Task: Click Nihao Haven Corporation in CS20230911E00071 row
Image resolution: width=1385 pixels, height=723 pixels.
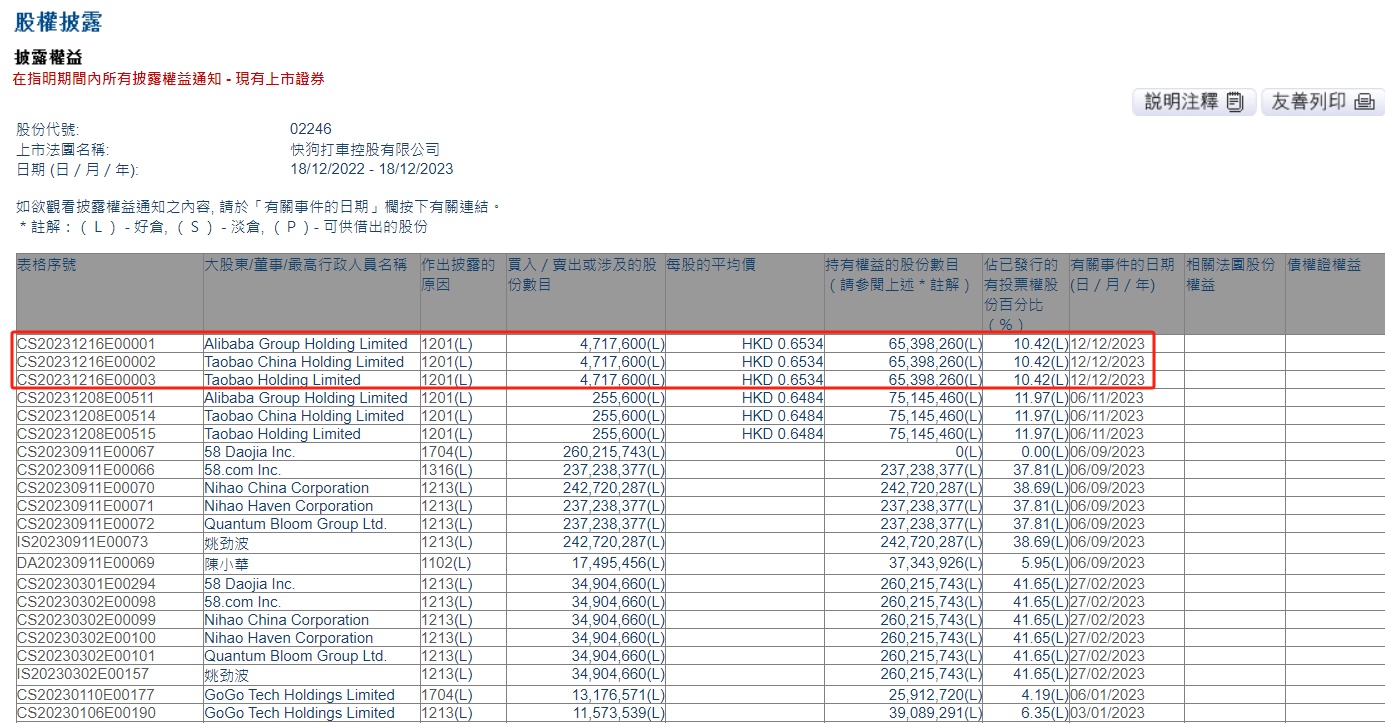Action: (x=289, y=506)
